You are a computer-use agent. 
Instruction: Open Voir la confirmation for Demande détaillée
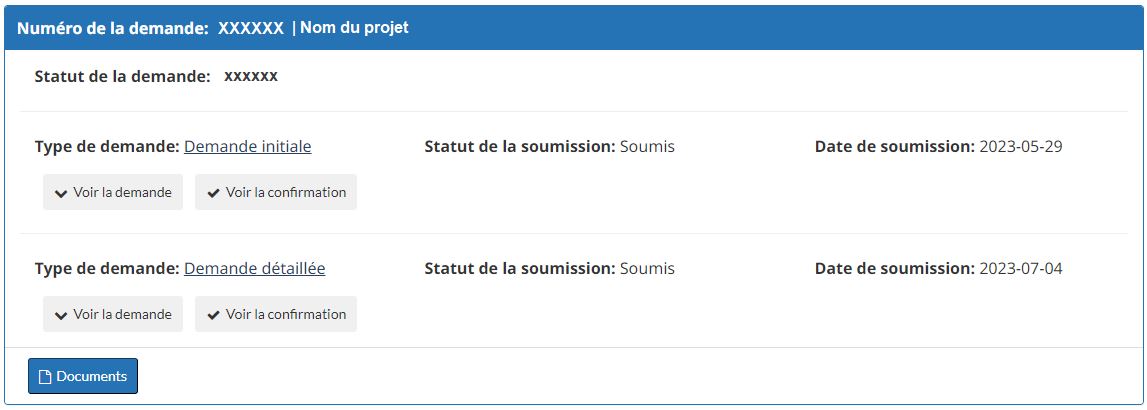[276, 314]
